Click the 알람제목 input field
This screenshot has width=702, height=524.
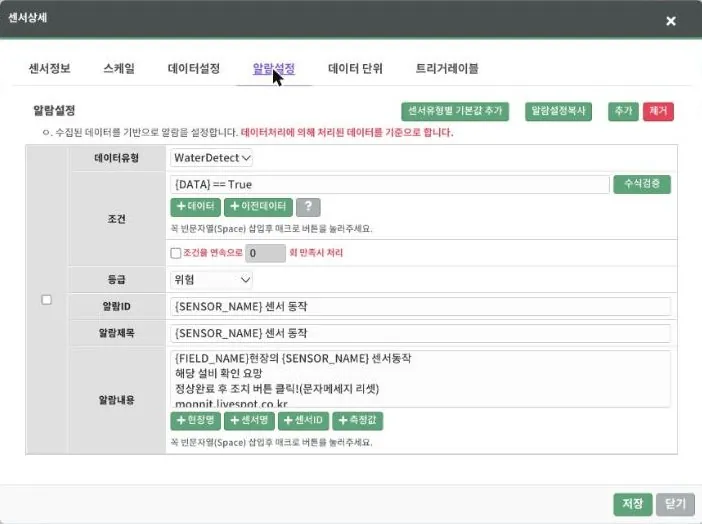420,334
